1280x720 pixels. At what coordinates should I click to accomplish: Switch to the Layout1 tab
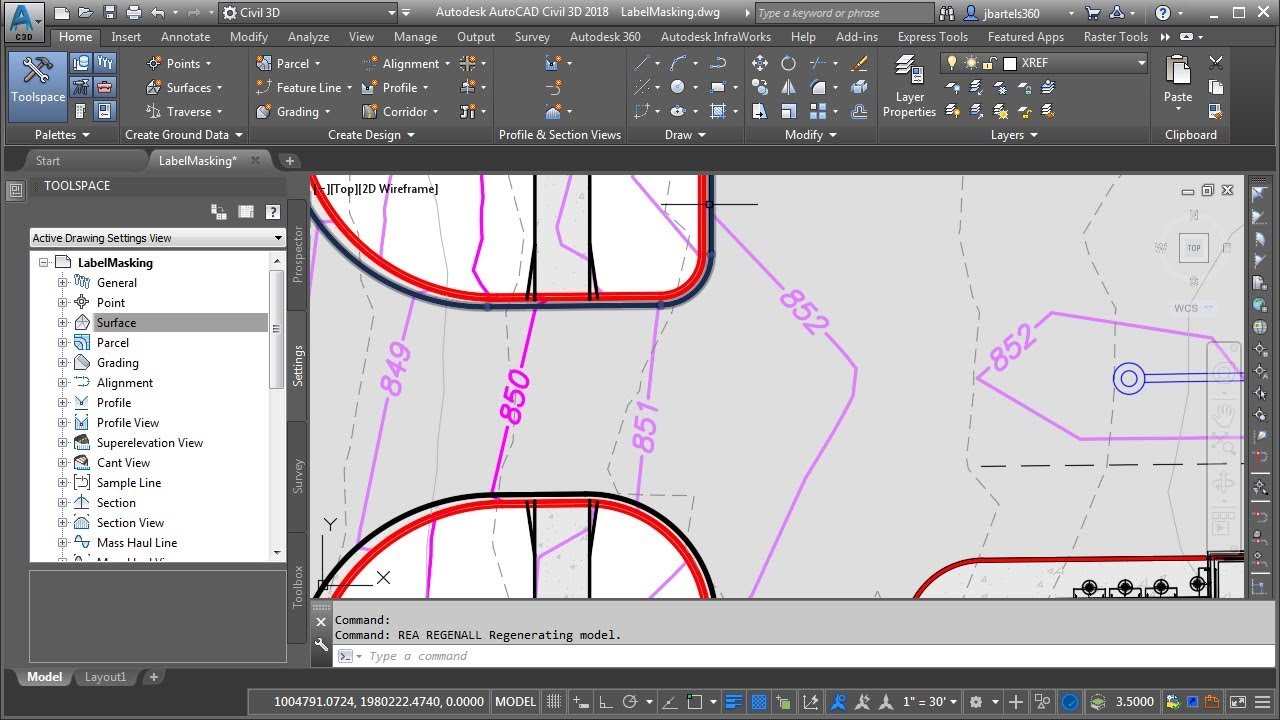coord(105,677)
